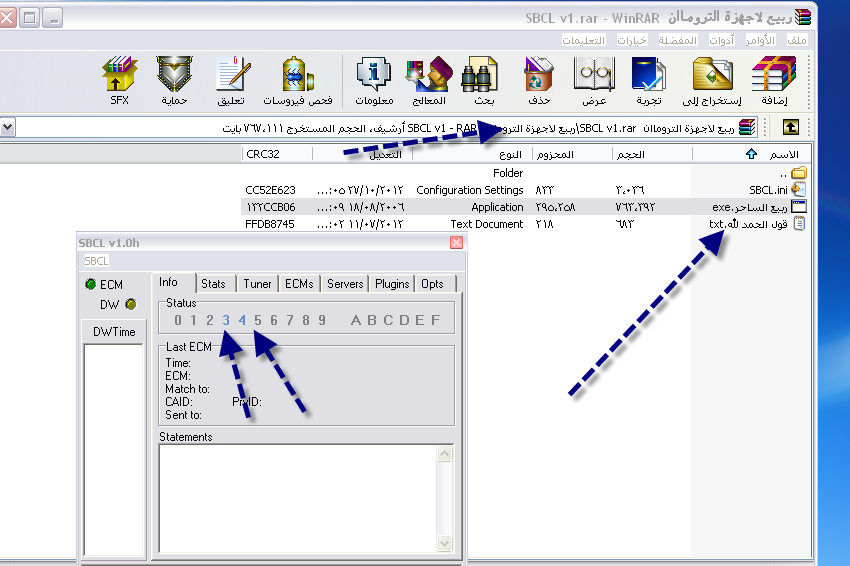Open the Help (التعليمات) menu
The image size is (850, 566).
point(583,41)
